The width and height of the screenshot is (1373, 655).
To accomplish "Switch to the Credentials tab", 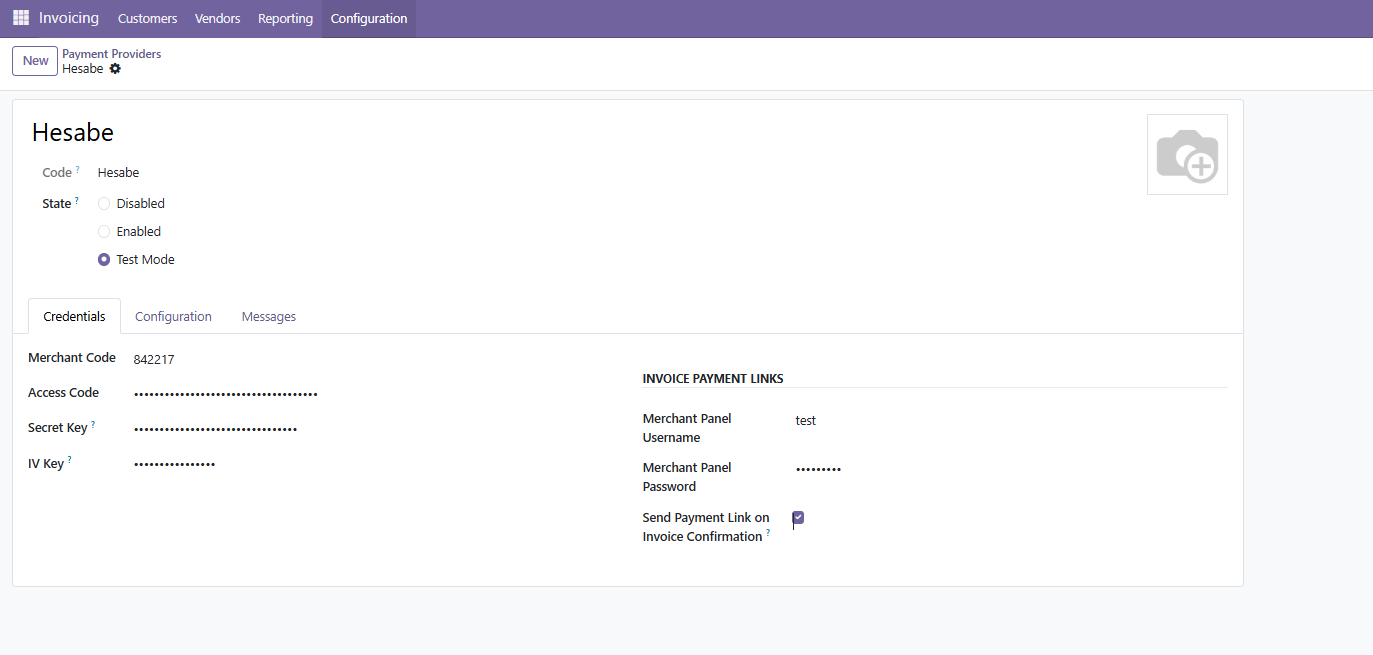I will 74,316.
